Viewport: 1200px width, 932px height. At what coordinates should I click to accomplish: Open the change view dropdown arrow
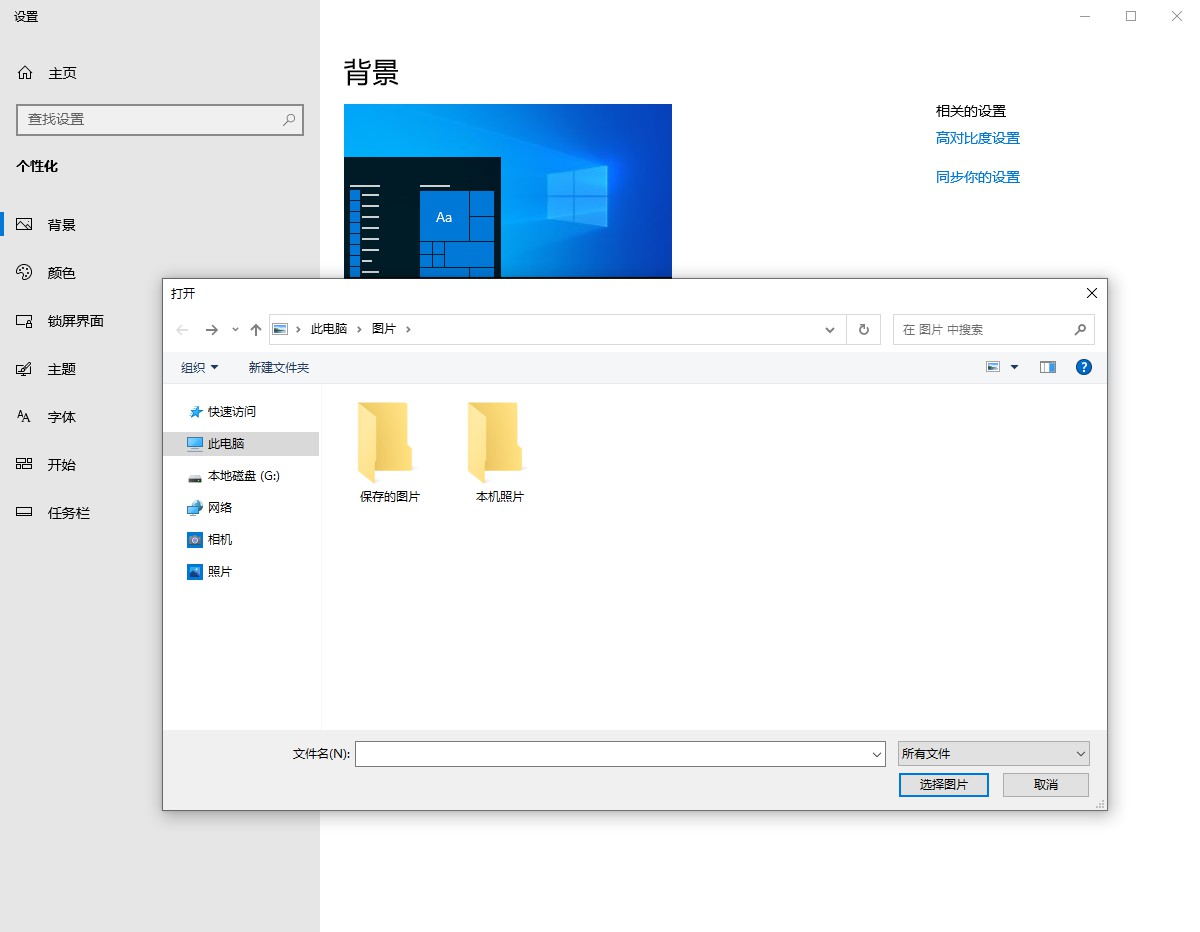click(1013, 367)
